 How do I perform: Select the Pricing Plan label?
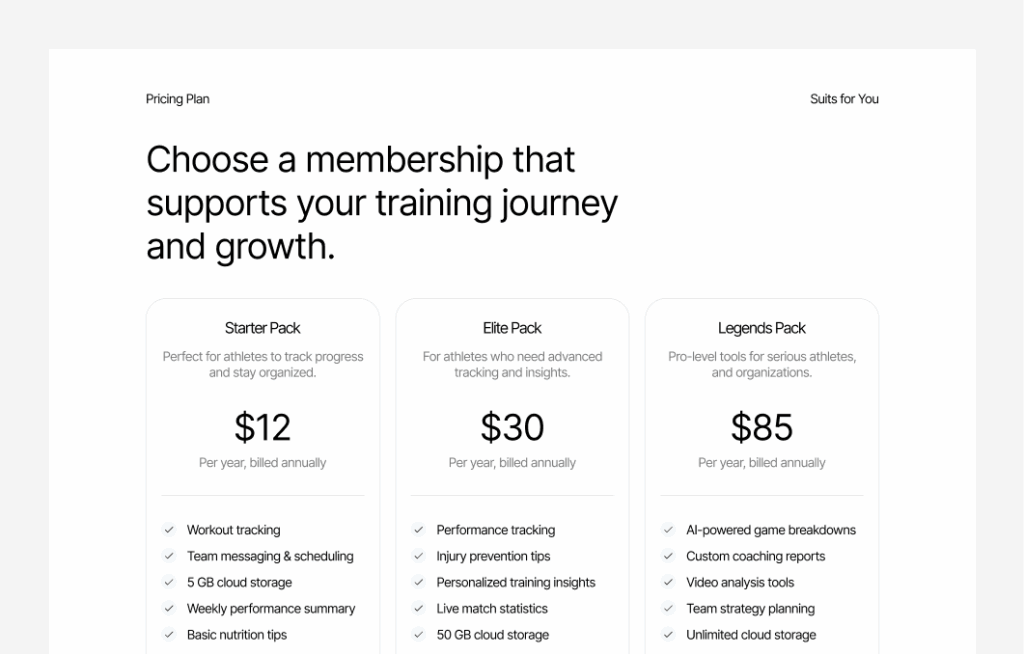pos(177,99)
